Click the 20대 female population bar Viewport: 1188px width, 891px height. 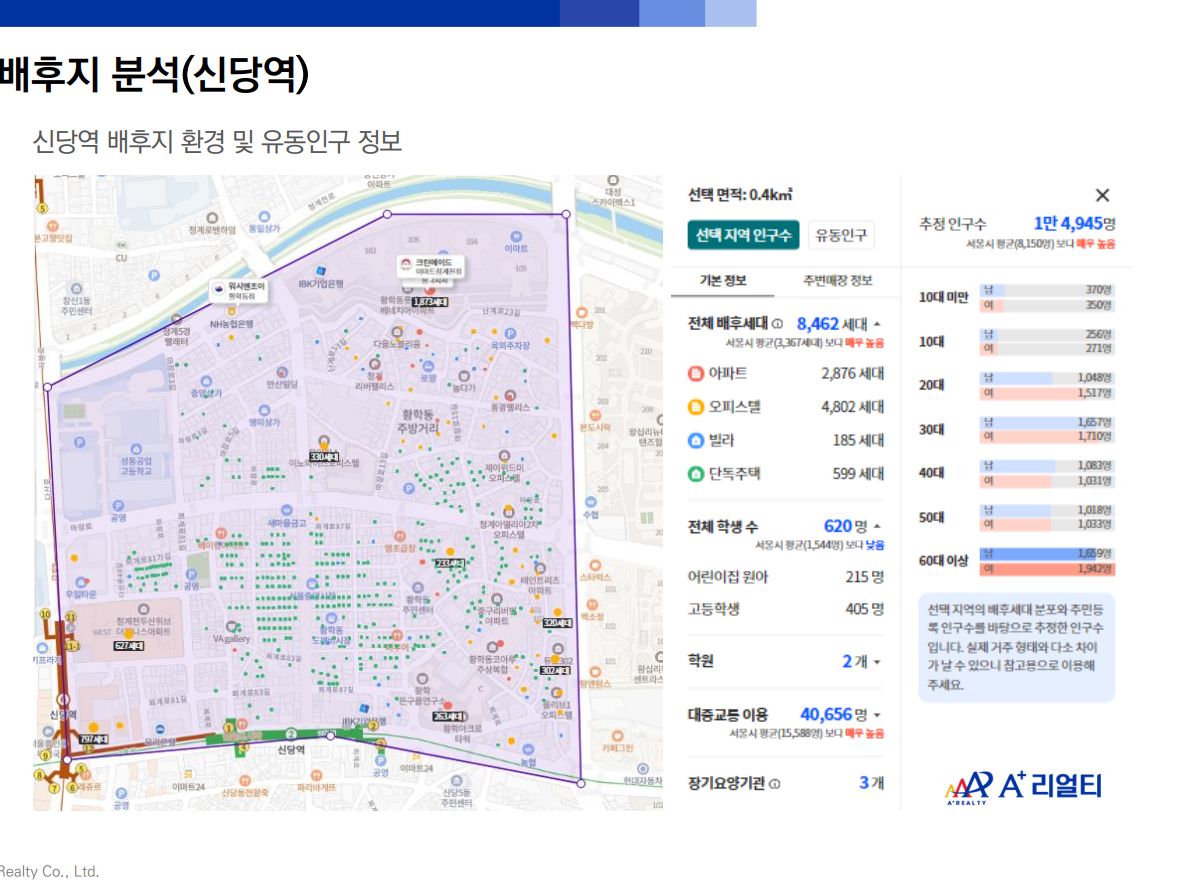[x=1047, y=392]
